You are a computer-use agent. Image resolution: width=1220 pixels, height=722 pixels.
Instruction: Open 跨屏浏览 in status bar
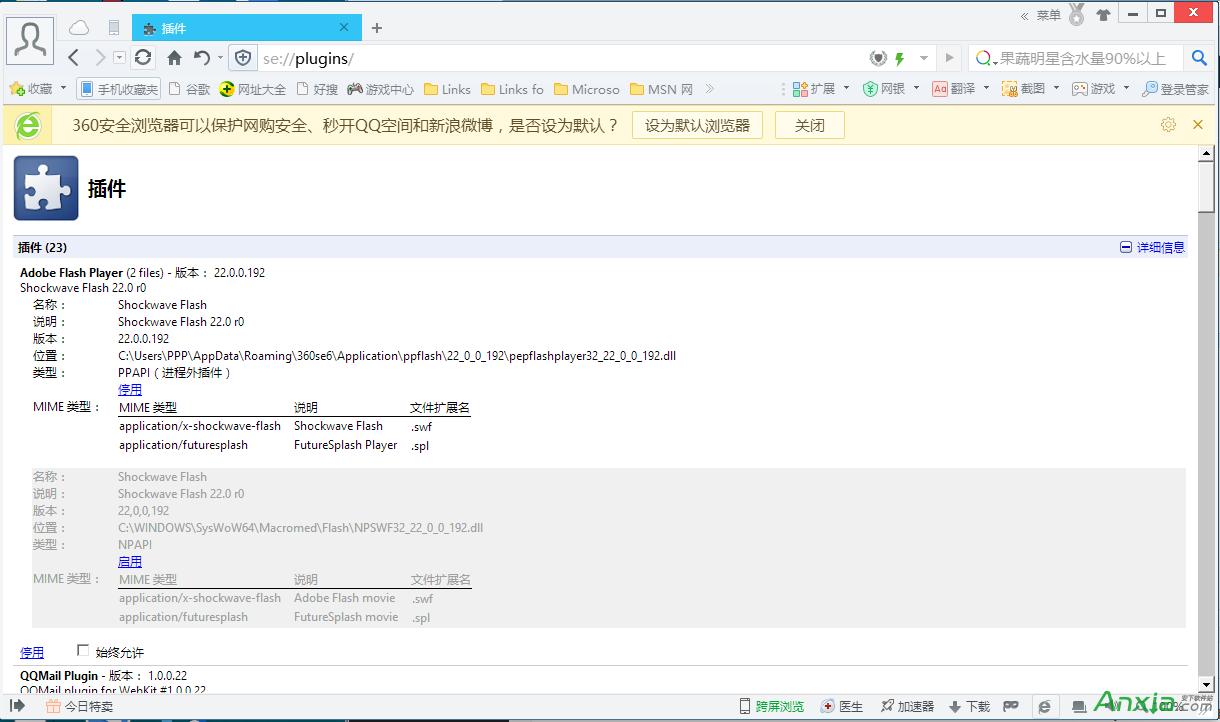771,706
